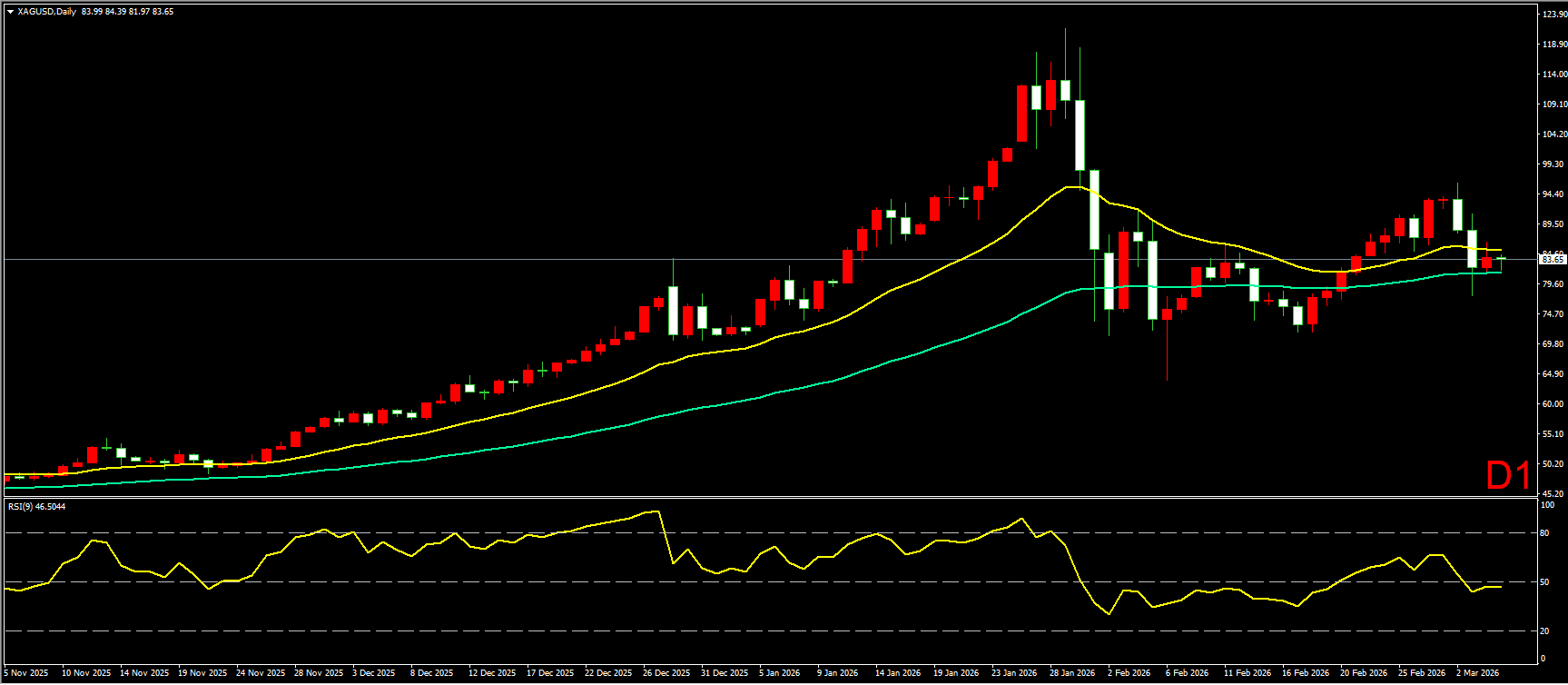Screen dimensions: 1568x685
Task: Click the RSI 50 level scale label
Action: (1543, 582)
